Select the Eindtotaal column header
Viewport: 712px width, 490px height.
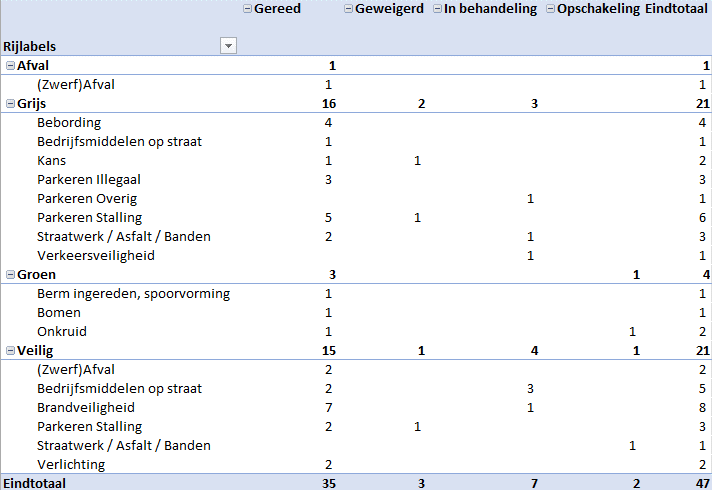click(676, 9)
